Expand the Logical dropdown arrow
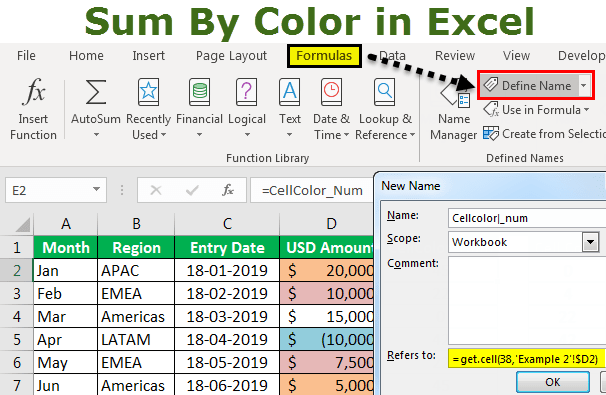Screen dimensions: 606x395 coord(247,135)
